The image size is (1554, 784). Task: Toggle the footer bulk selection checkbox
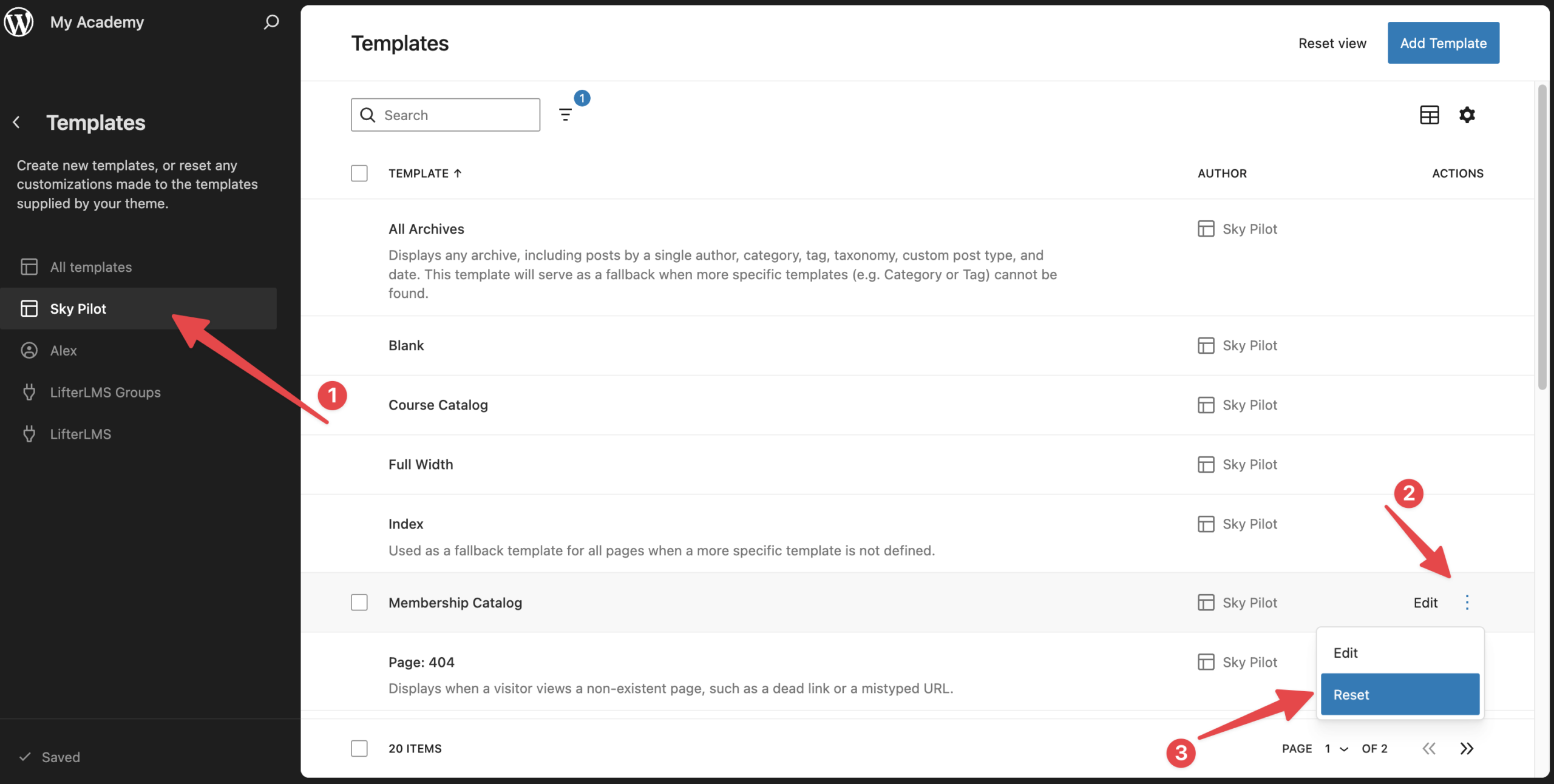coord(359,748)
